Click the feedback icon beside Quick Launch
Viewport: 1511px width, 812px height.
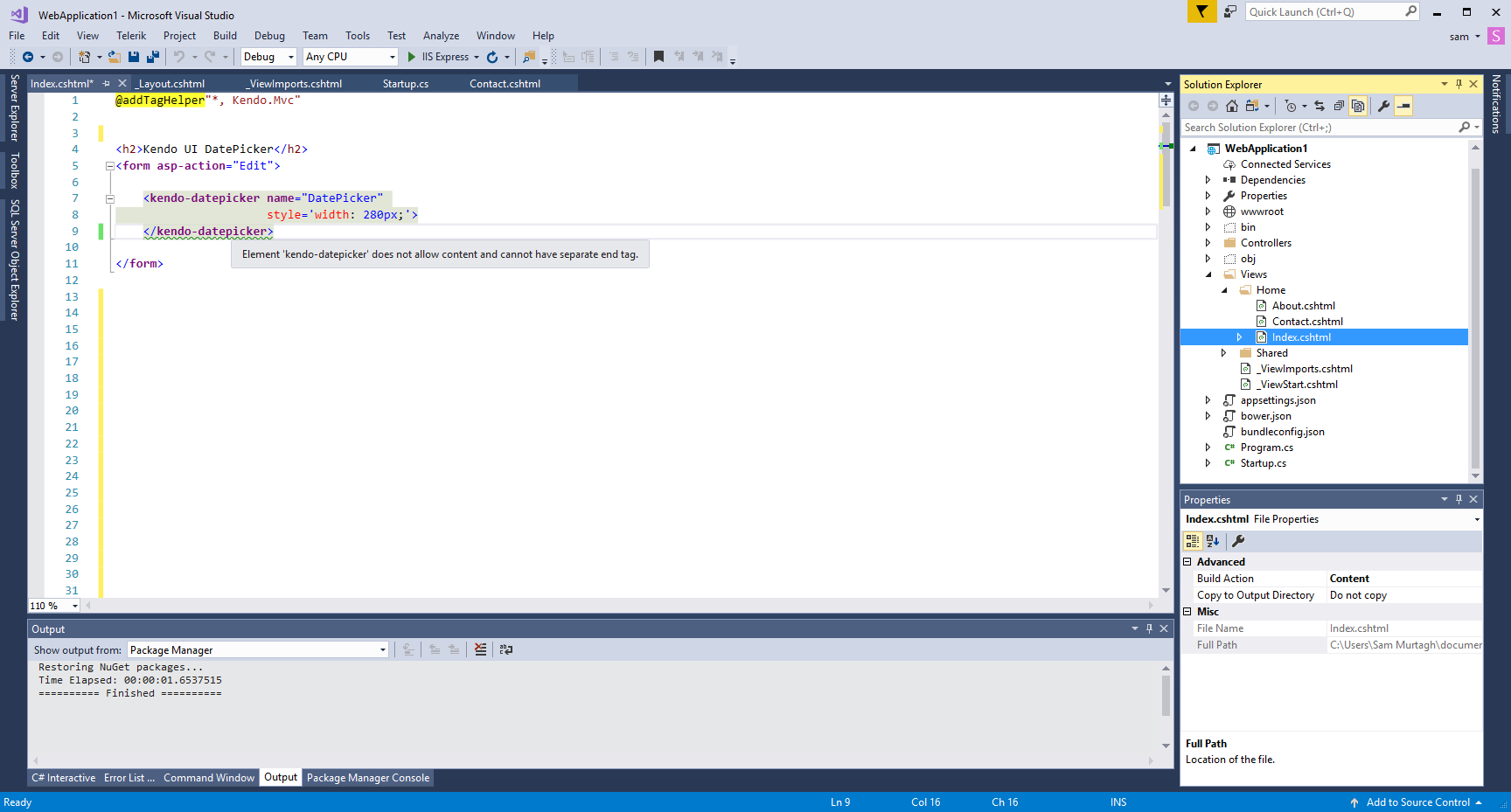pyautogui.click(x=1230, y=11)
